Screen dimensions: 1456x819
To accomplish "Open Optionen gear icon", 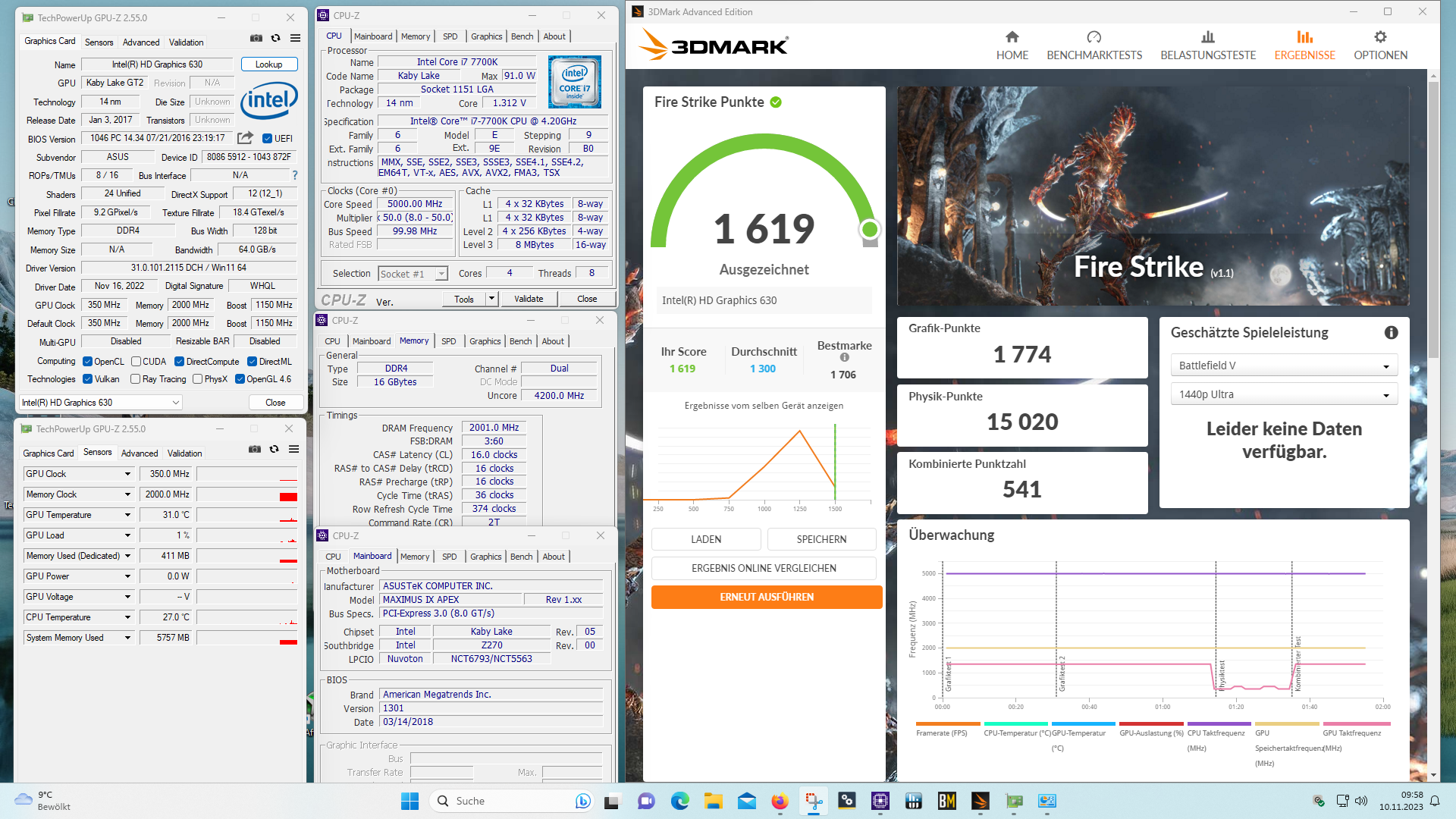I will (x=1380, y=36).
